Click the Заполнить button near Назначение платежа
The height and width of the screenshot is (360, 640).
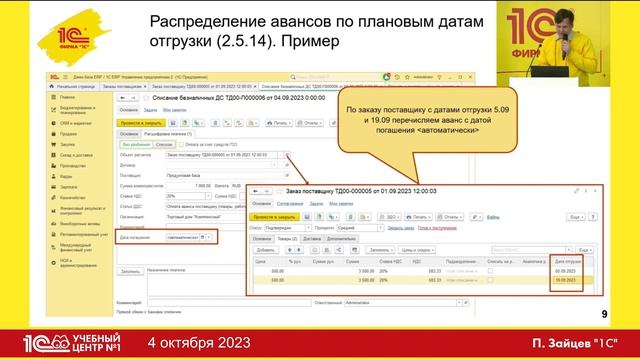click(130, 271)
